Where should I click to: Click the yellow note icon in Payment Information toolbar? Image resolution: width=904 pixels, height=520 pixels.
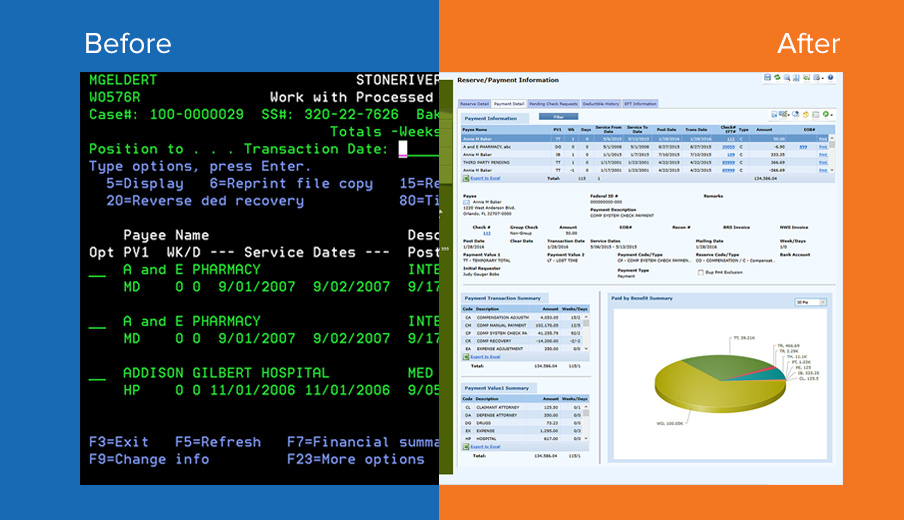click(x=805, y=114)
